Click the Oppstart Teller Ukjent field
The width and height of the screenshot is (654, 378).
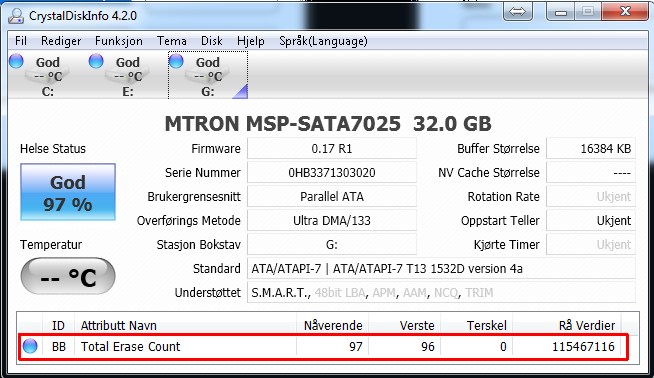591,220
